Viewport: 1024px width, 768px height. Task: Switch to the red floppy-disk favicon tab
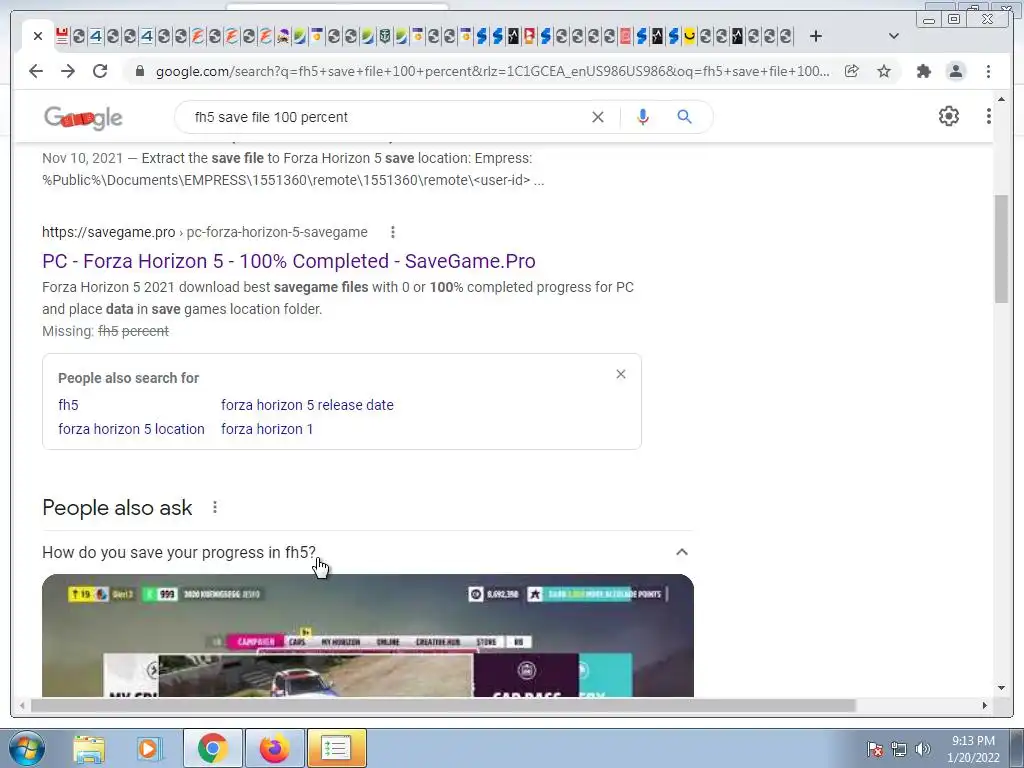pos(62,36)
